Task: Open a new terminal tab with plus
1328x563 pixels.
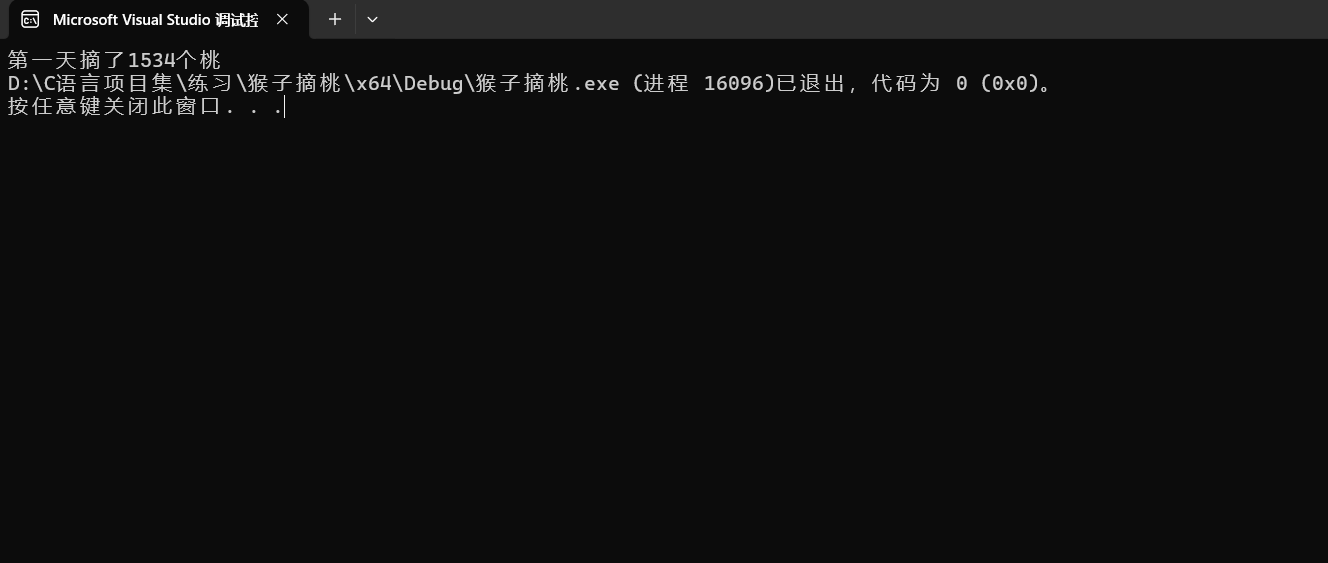Action: [x=335, y=19]
